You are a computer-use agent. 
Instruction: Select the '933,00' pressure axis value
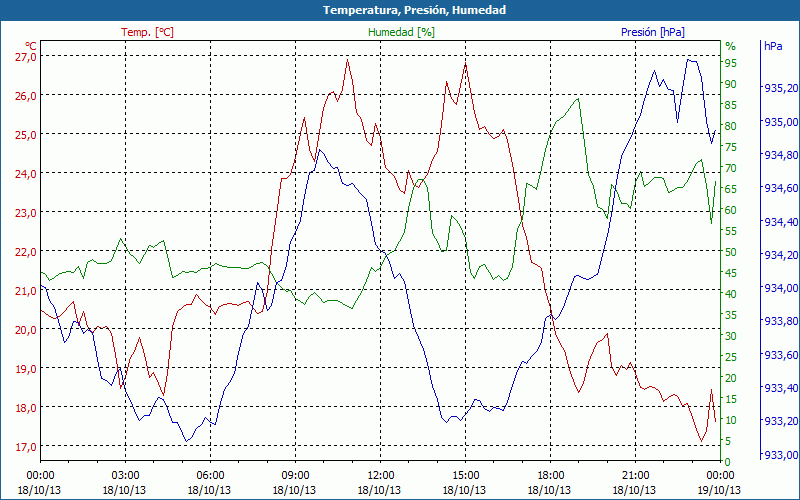[x=781, y=454]
